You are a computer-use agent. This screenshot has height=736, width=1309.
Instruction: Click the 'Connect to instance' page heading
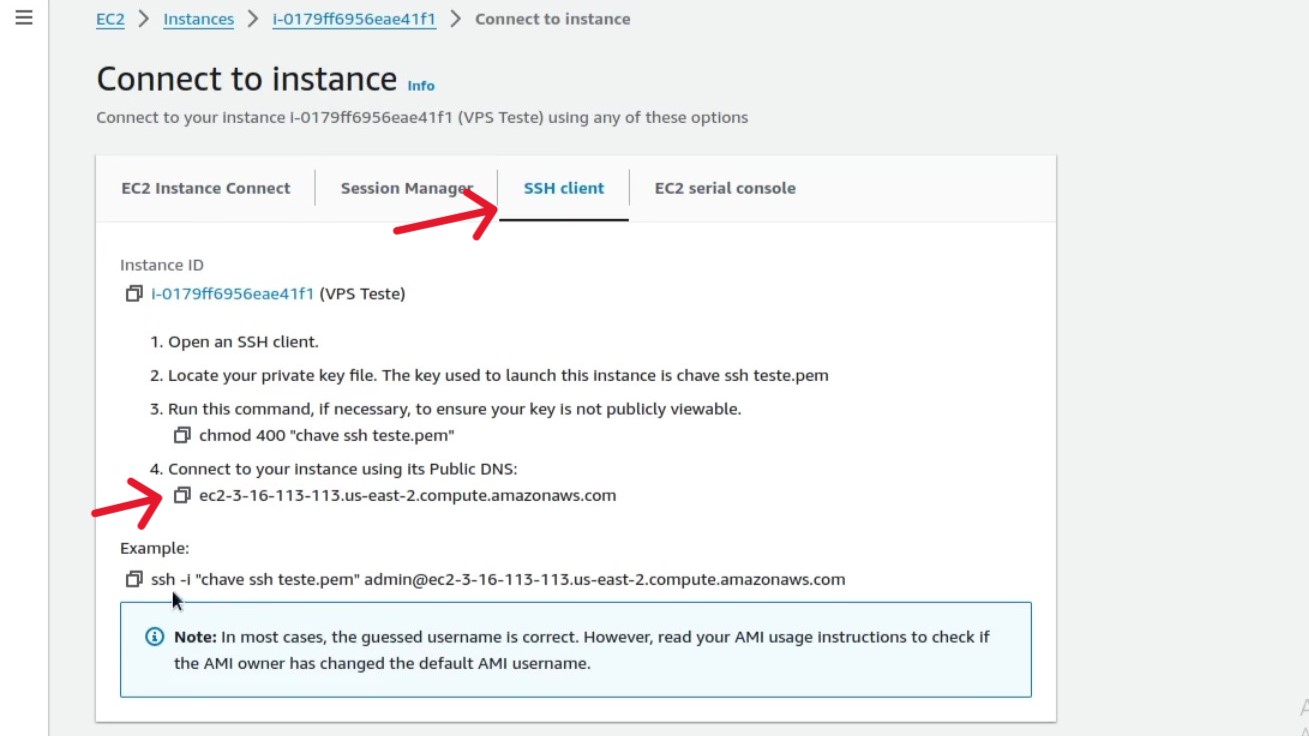(x=247, y=79)
